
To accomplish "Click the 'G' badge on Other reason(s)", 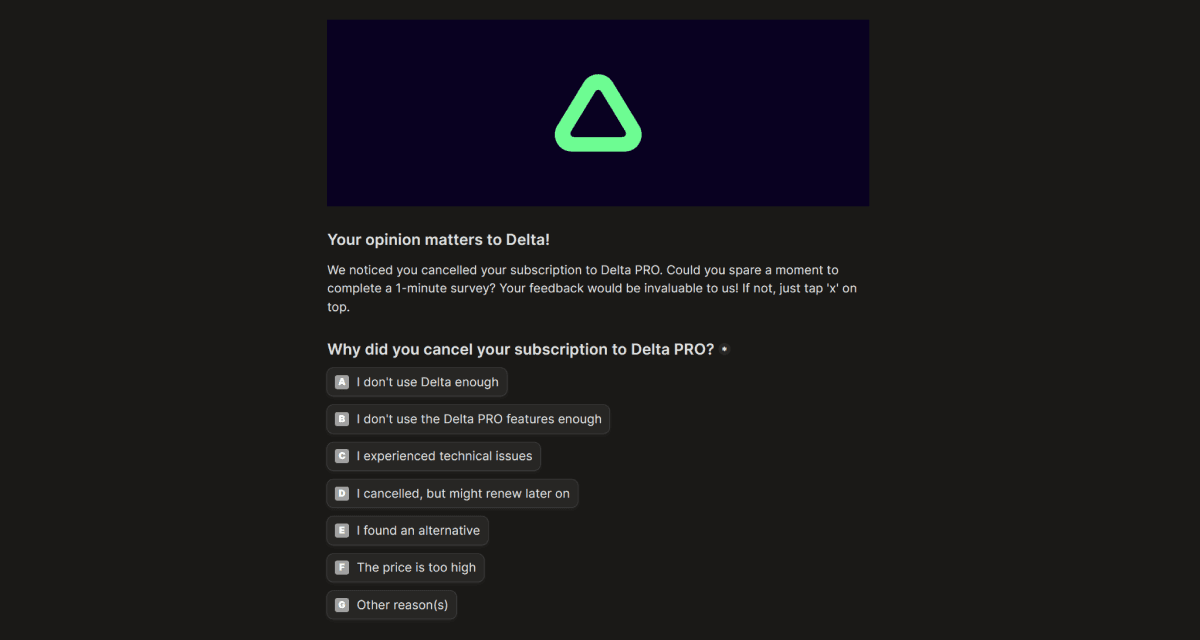I will tap(341, 604).
